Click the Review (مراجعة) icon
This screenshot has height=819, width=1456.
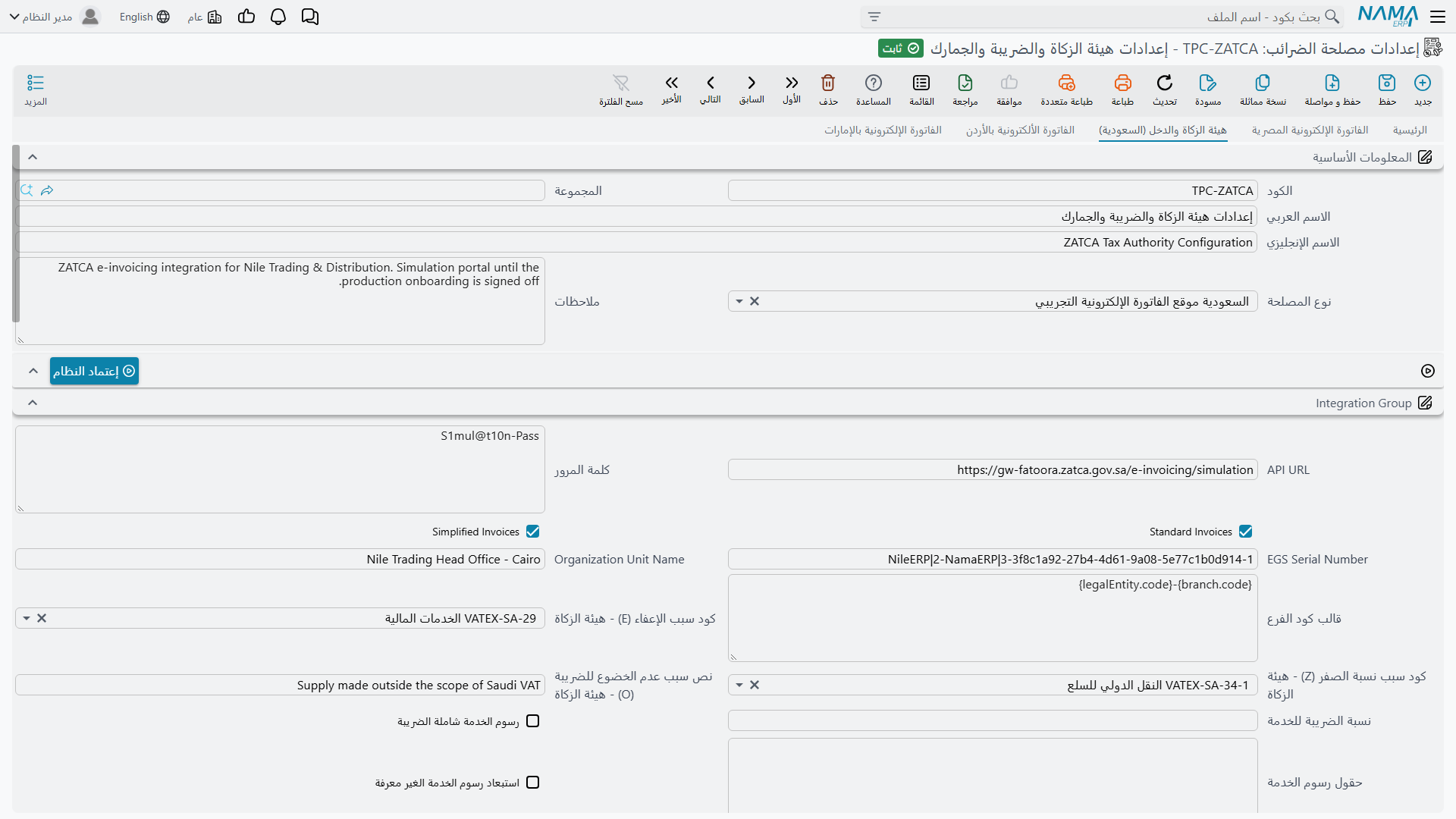[965, 83]
